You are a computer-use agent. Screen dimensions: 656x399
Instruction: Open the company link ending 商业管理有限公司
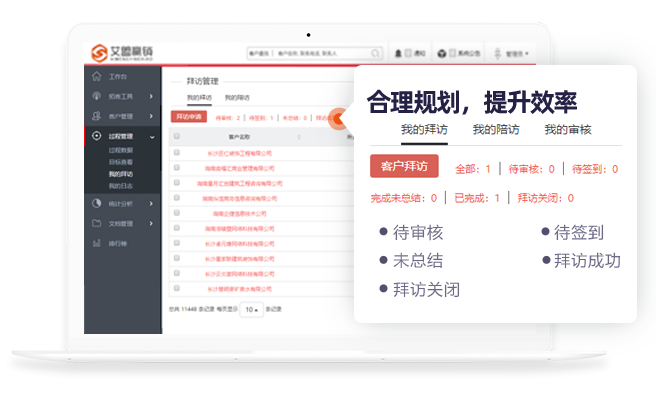240,169
